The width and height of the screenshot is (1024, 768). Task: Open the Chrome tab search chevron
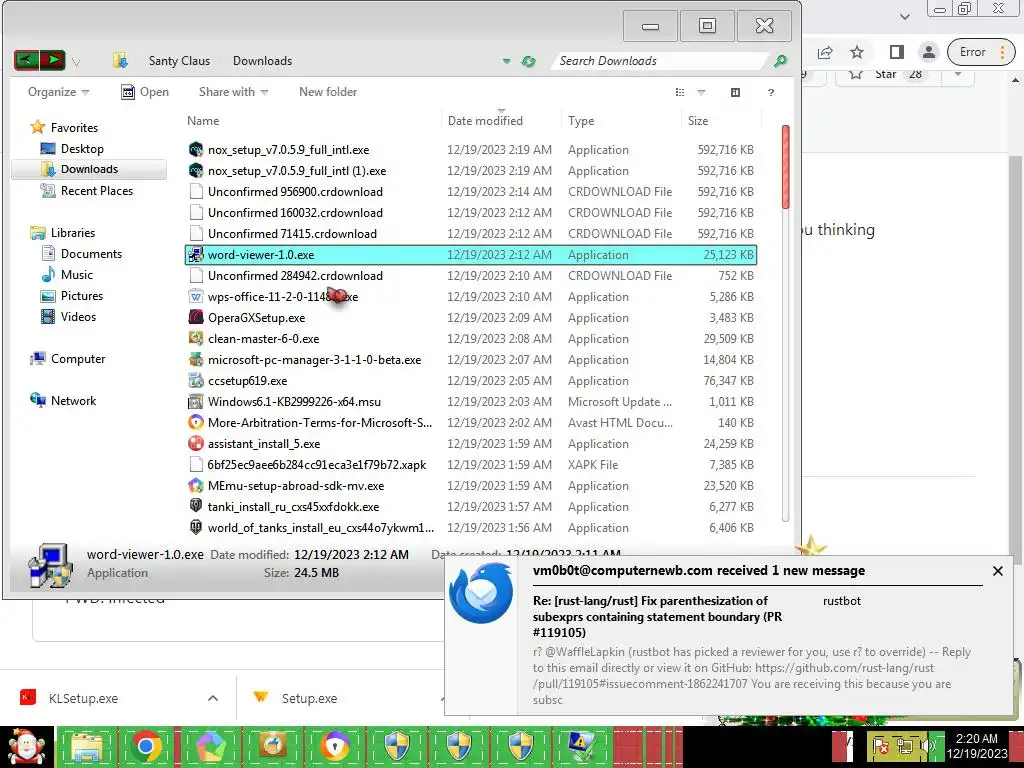tap(904, 16)
